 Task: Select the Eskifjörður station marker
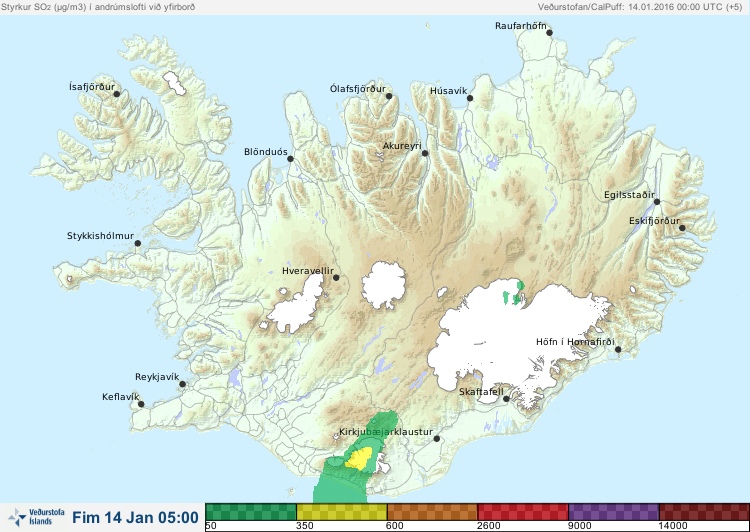[682, 228]
